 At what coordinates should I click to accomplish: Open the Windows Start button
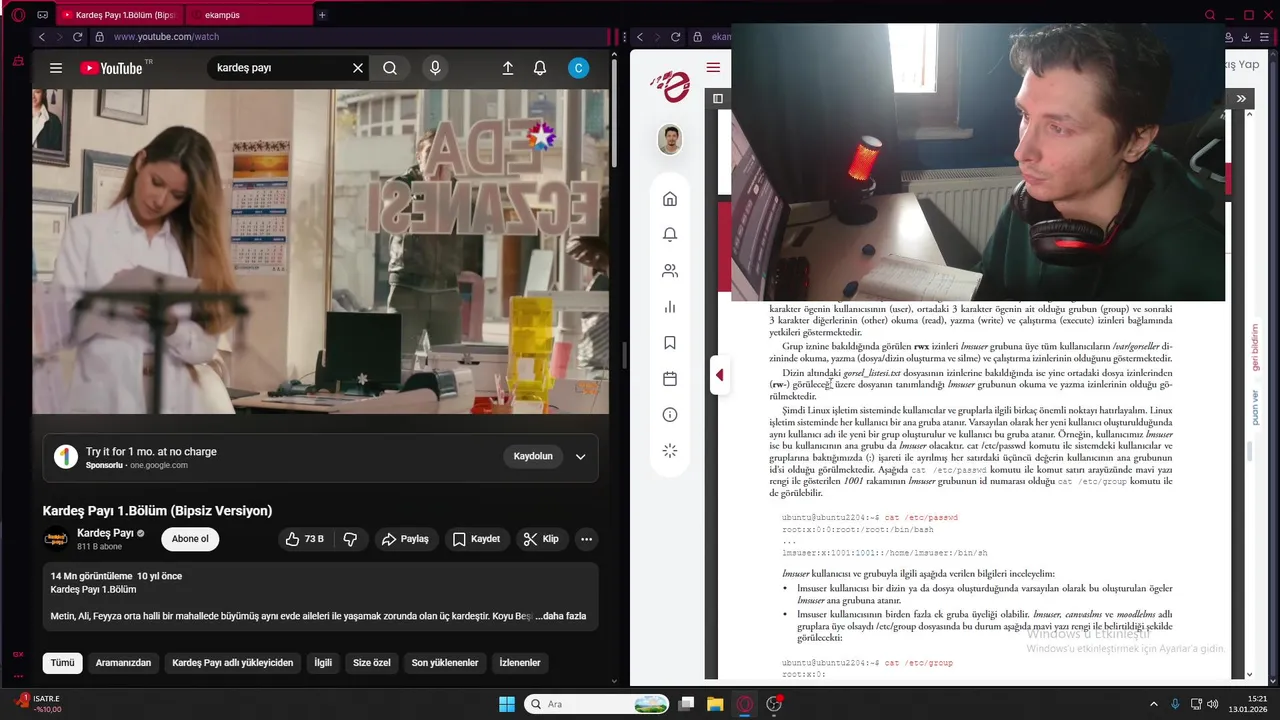coord(507,704)
